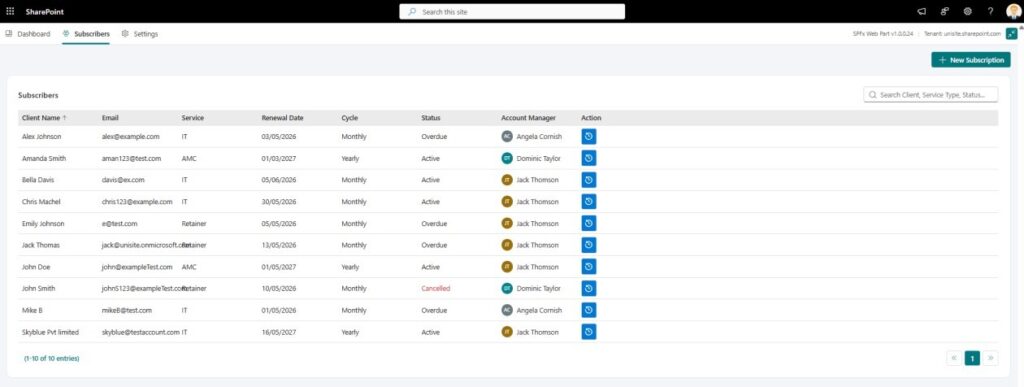Click the 1-10 of 10 entries text
The width and height of the screenshot is (1024, 387).
[52, 358]
